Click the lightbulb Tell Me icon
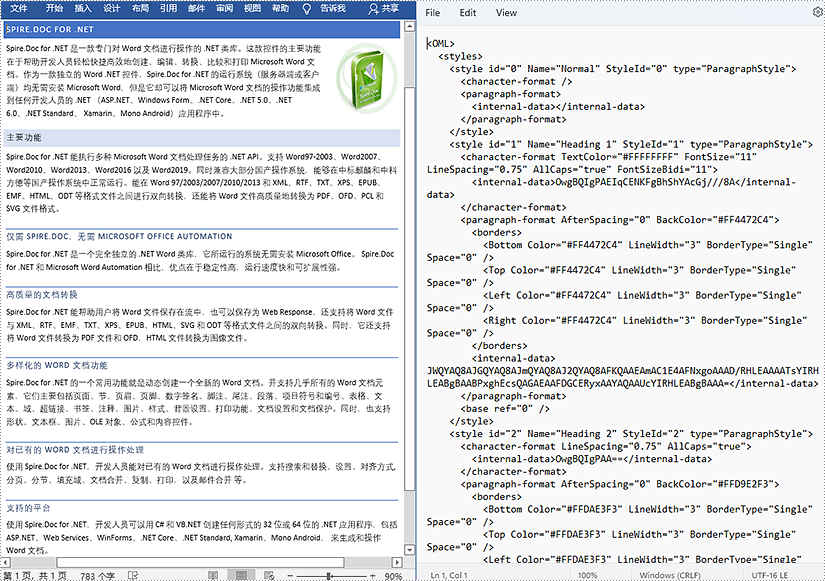This screenshot has width=825, height=581. (x=307, y=8)
